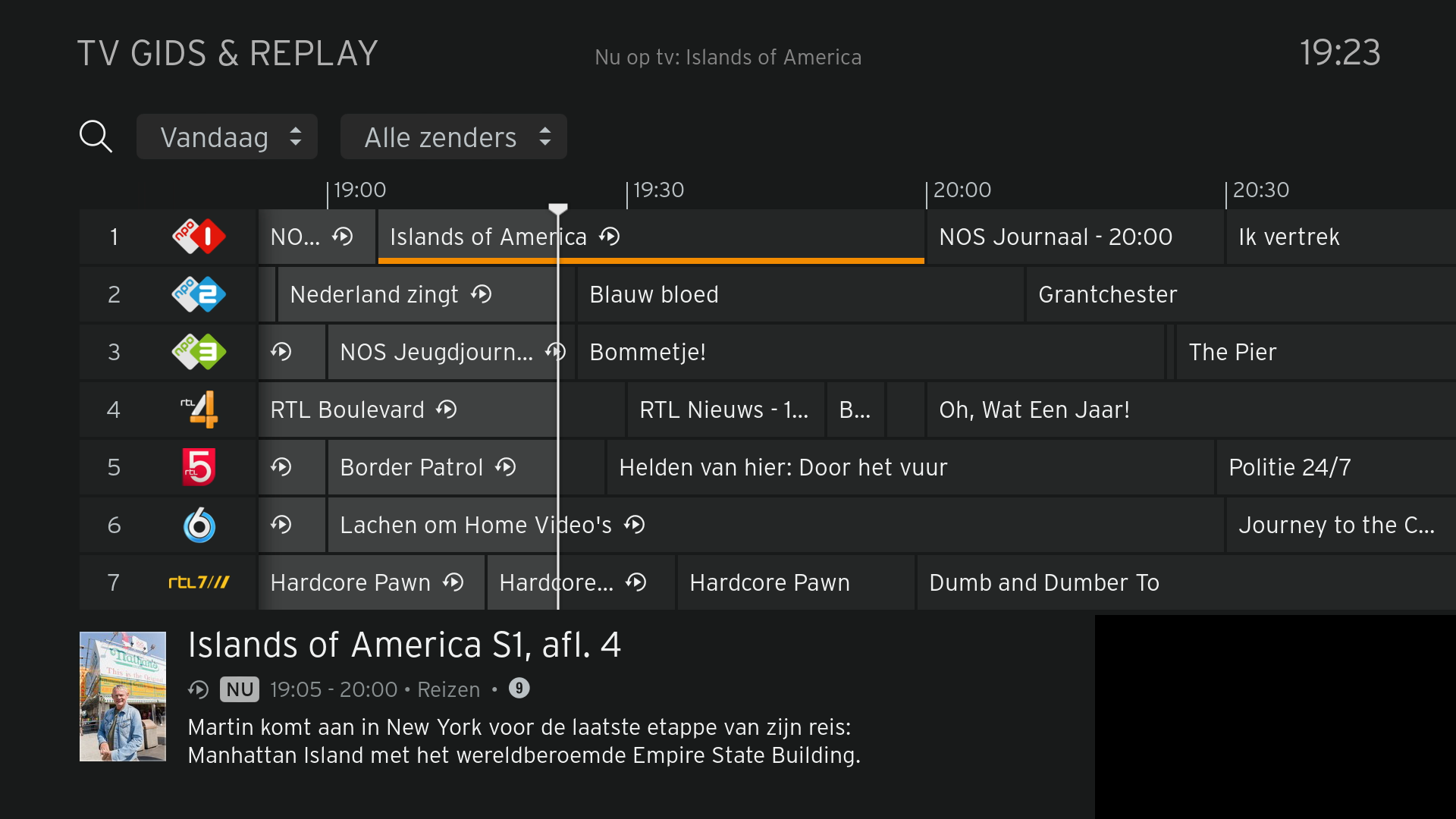Select the RTL Nieuws program
The height and width of the screenshot is (819, 1456).
[x=726, y=409]
